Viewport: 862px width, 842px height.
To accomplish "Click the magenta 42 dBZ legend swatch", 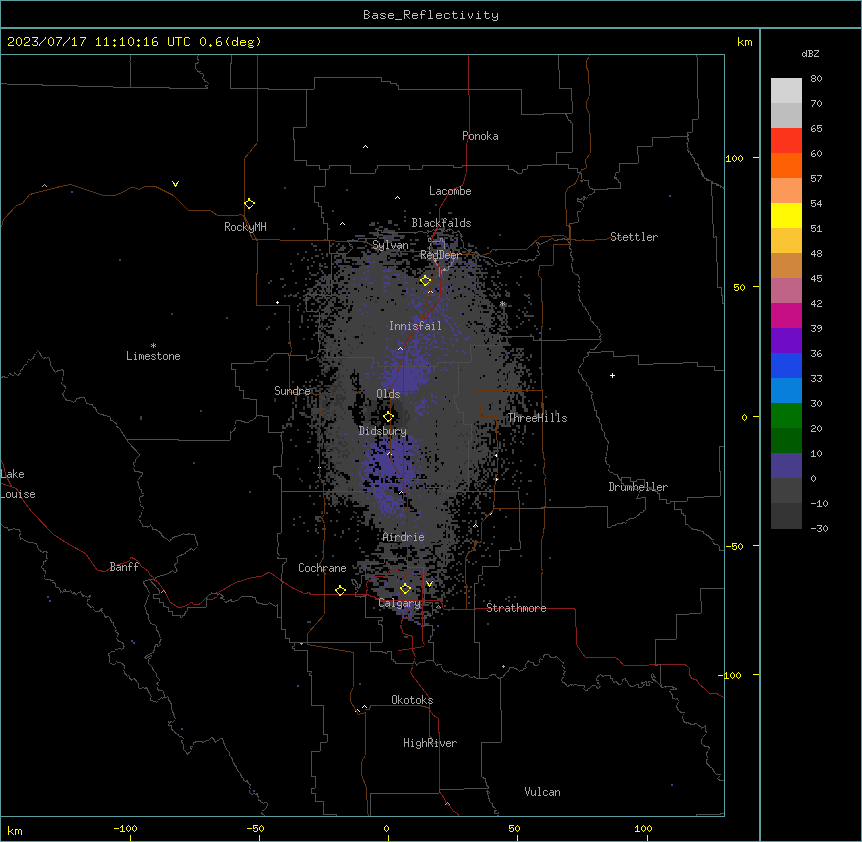I will point(786,315).
